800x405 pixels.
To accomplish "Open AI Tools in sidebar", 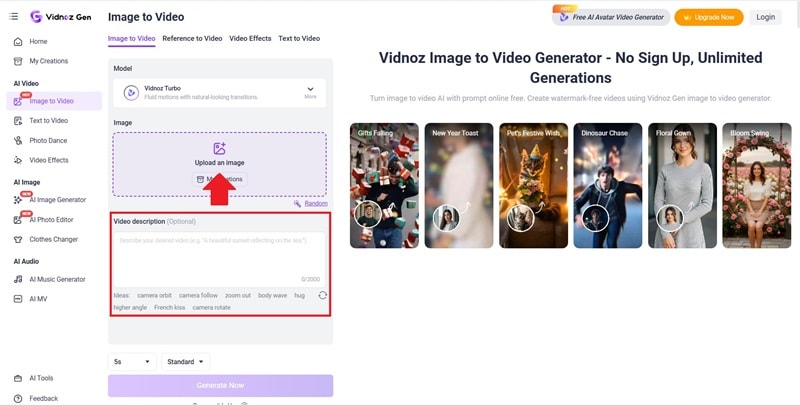I will pos(41,378).
